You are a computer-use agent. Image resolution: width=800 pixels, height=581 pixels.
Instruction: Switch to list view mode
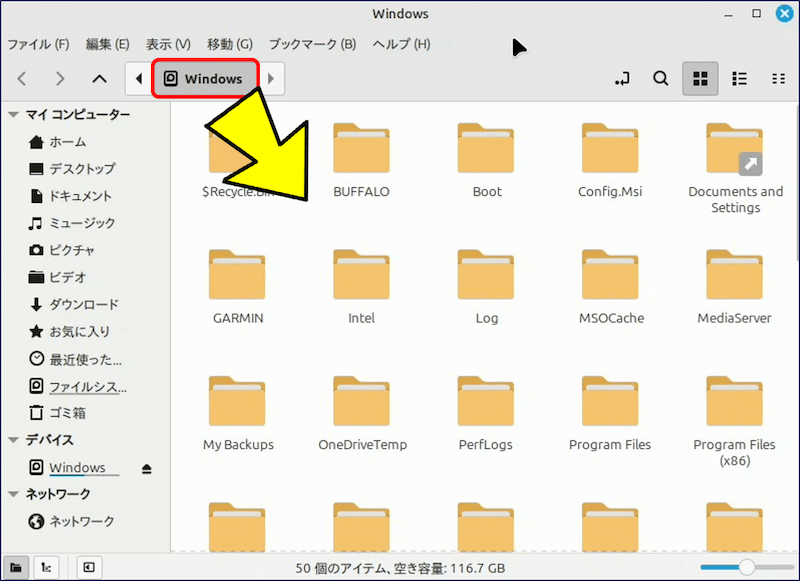pyautogui.click(x=740, y=78)
